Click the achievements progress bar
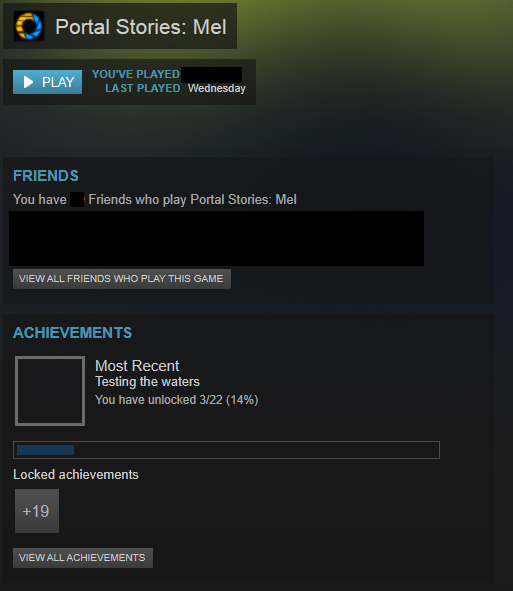513x591 pixels. coord(226,450)
